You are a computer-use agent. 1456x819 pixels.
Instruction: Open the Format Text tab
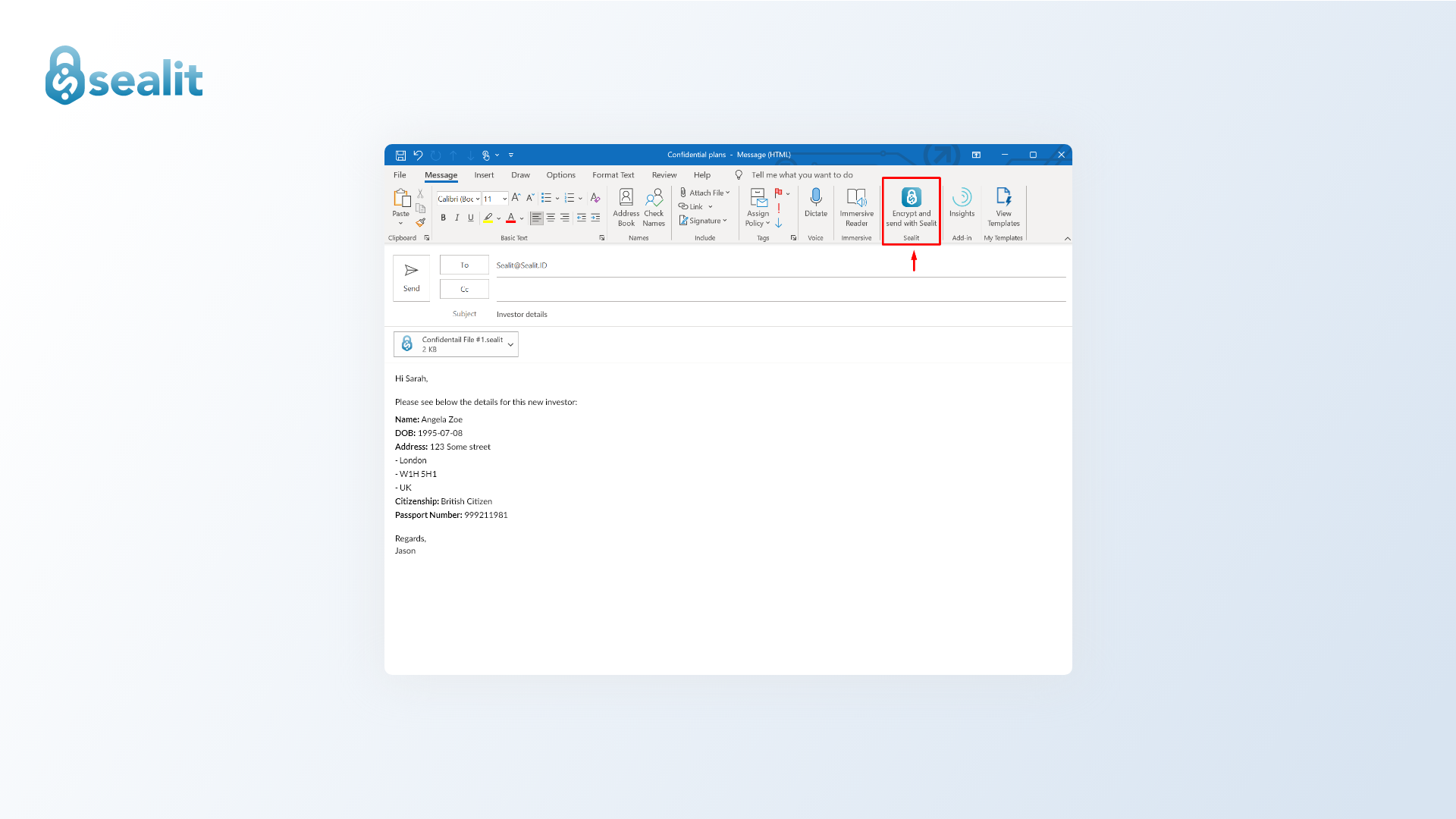click(613, 175)
